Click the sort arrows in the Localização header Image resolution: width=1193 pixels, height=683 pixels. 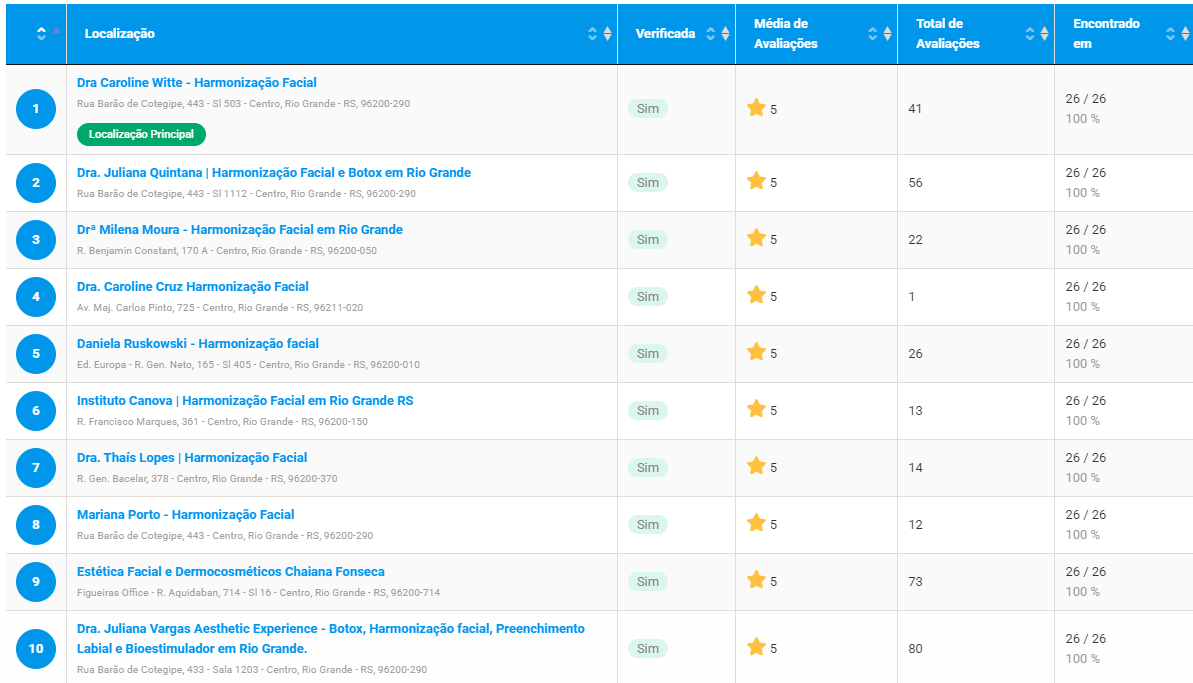coord(600,33)
